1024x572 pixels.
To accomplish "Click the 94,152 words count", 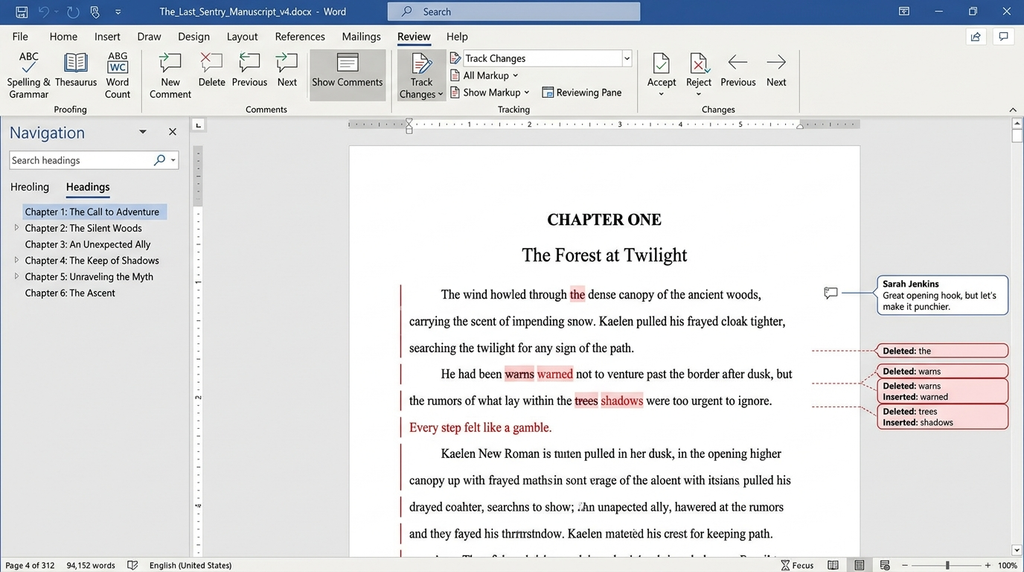I will (91, 565).
